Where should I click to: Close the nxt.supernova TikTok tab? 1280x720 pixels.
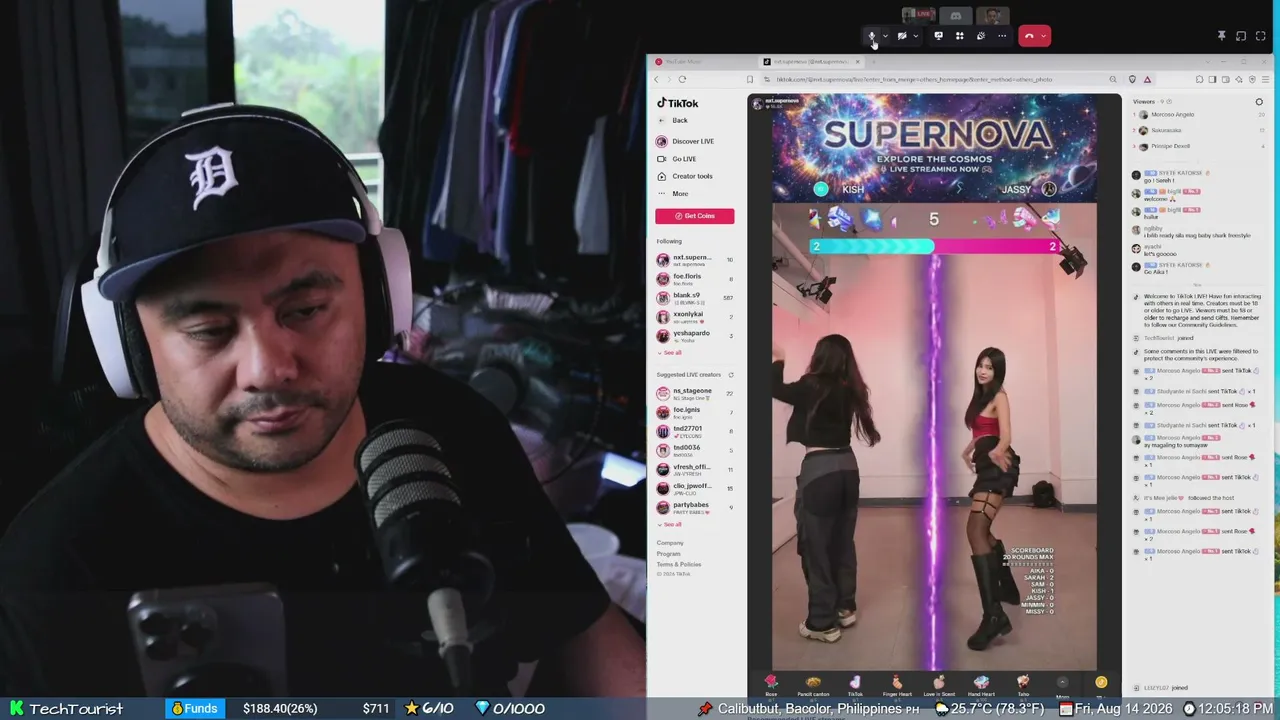(856, 62)
